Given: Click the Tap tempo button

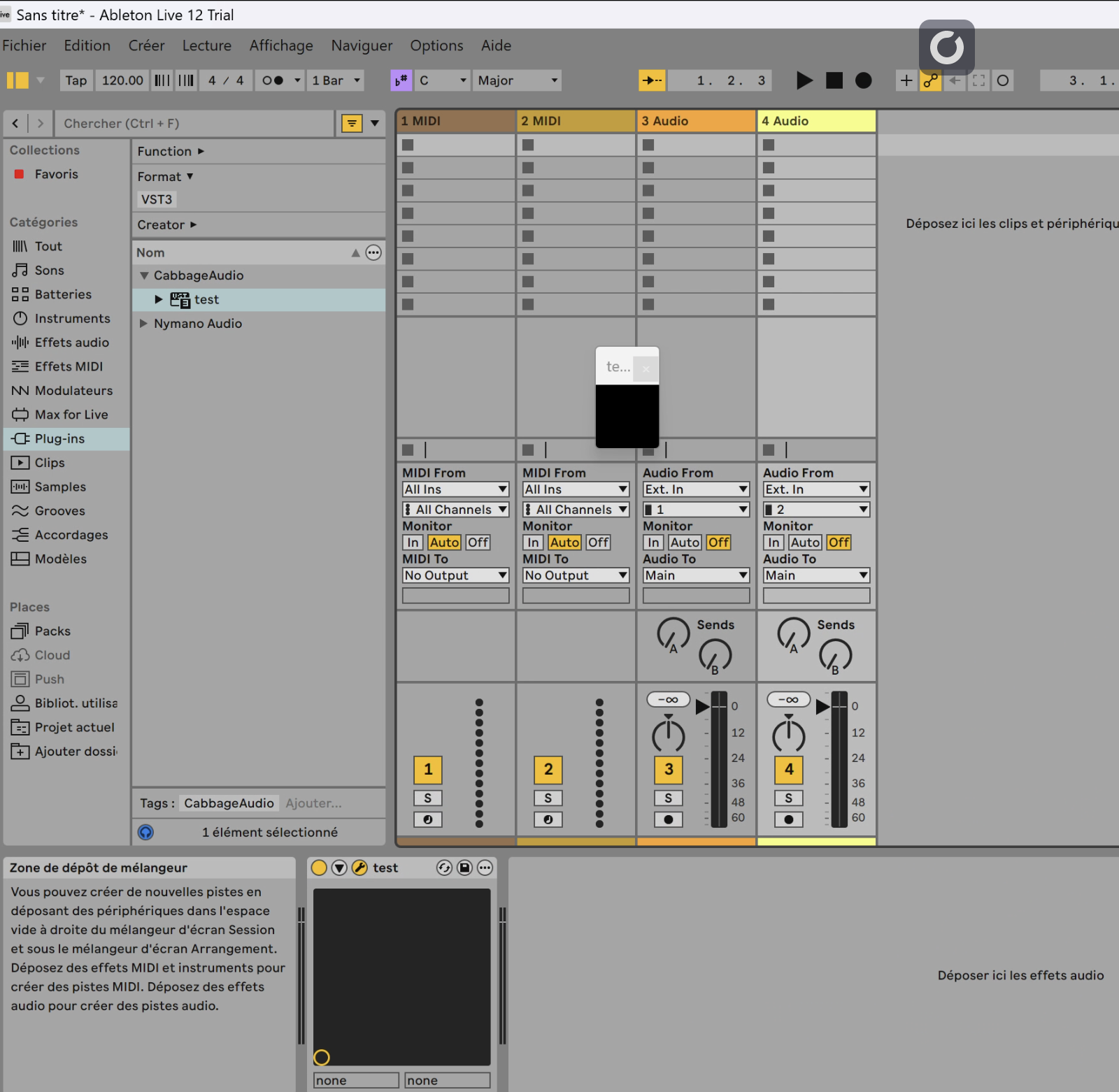Looking at the screenshot, I should click(76, 80).
